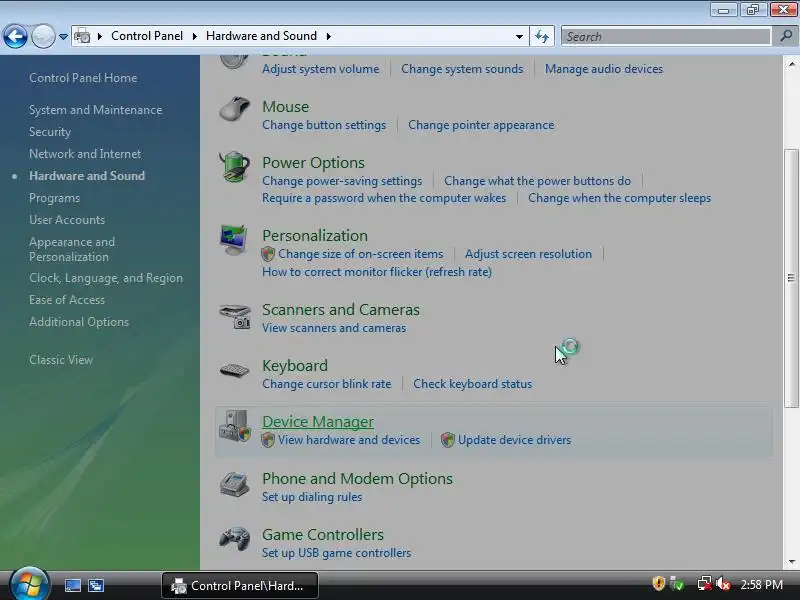
Task: Expand arrow after Hardware and Sound breadcrumb
Action: [x=329, y=36]
